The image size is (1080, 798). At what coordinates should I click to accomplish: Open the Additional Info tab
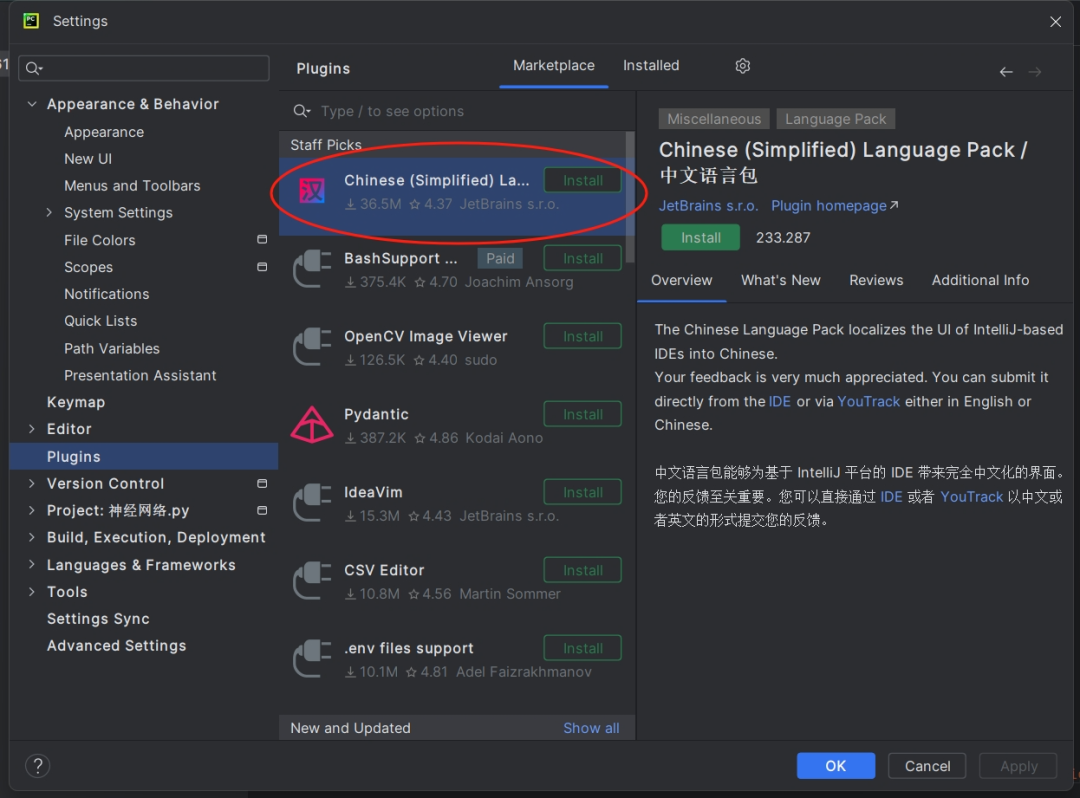click(x=980, y=280)
